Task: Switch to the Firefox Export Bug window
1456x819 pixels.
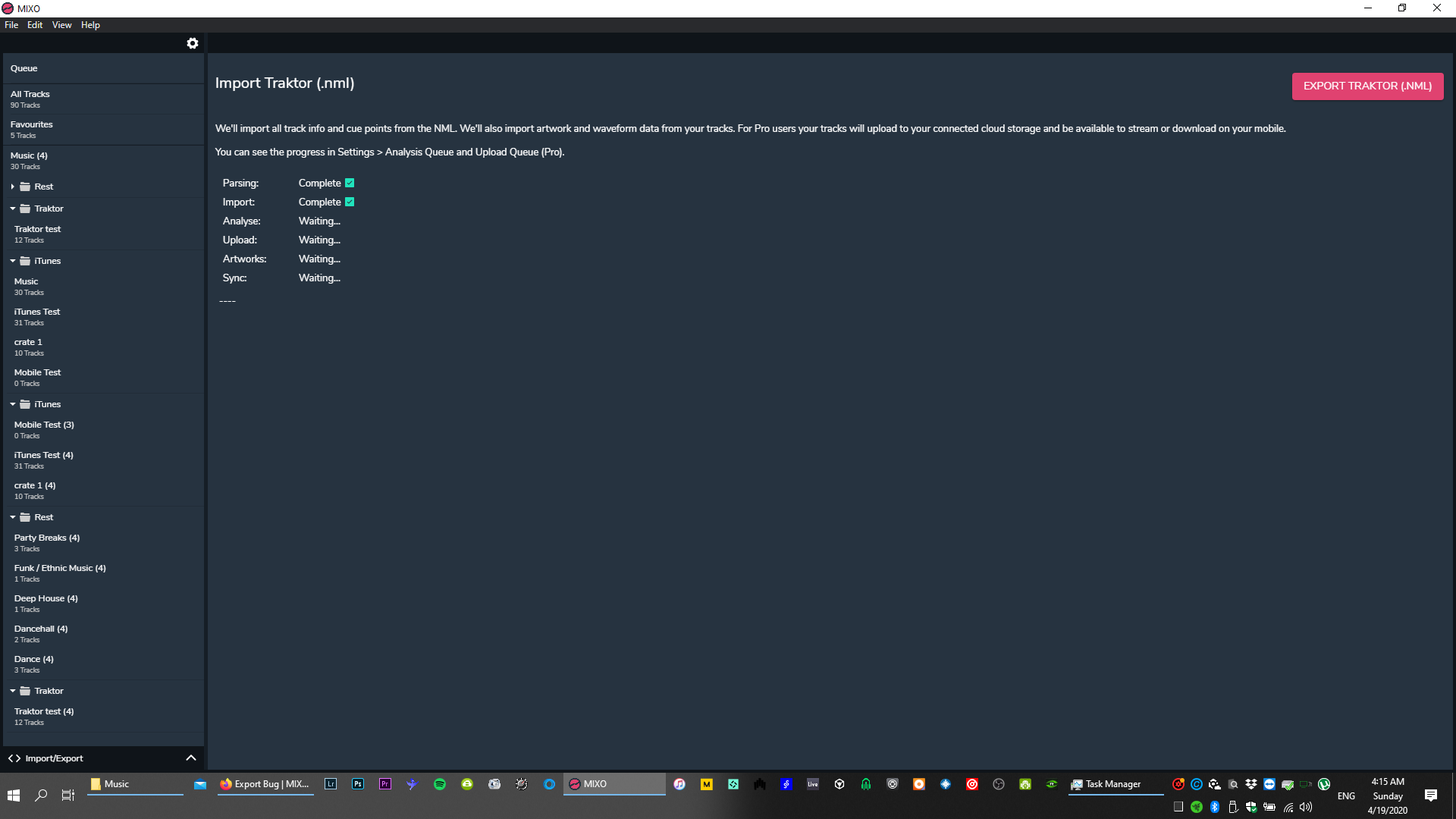Action: pyautogui.click(x=265, y=784)
